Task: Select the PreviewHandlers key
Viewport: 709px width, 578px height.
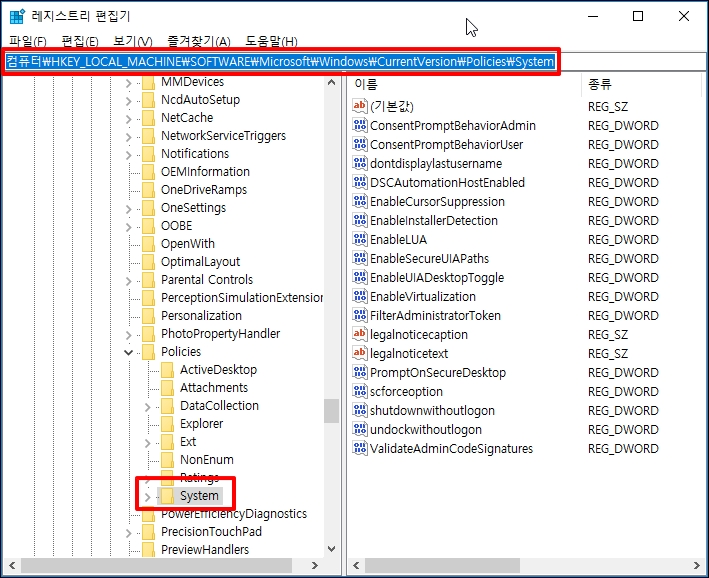Action: tap(205, 550)
